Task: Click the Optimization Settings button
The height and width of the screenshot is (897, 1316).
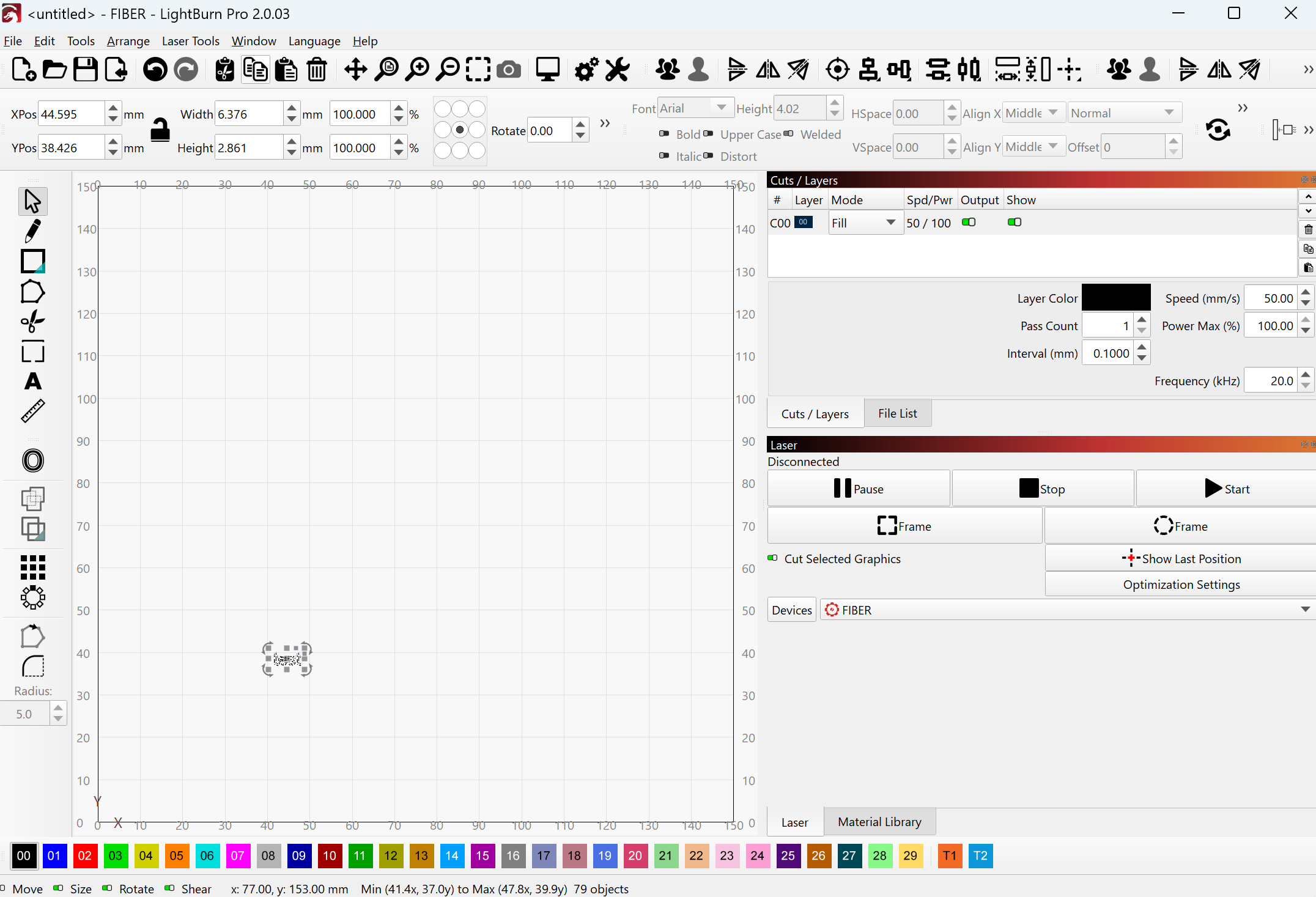Action: [1181, 585]
